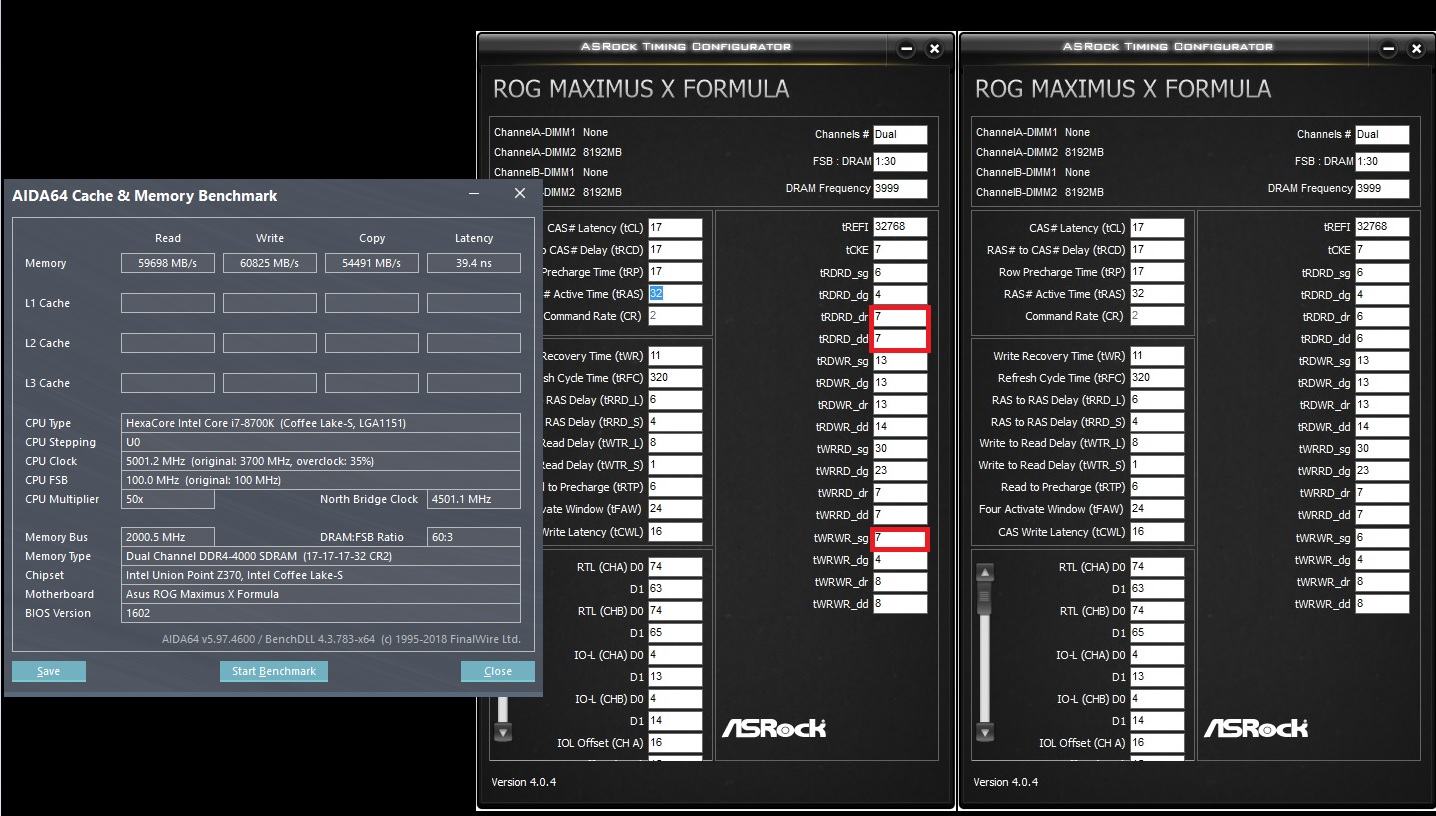Click tRDWR_dd 14 field in right Configurator
The height and width of the screenshot is (816, 1436).
1382,427
